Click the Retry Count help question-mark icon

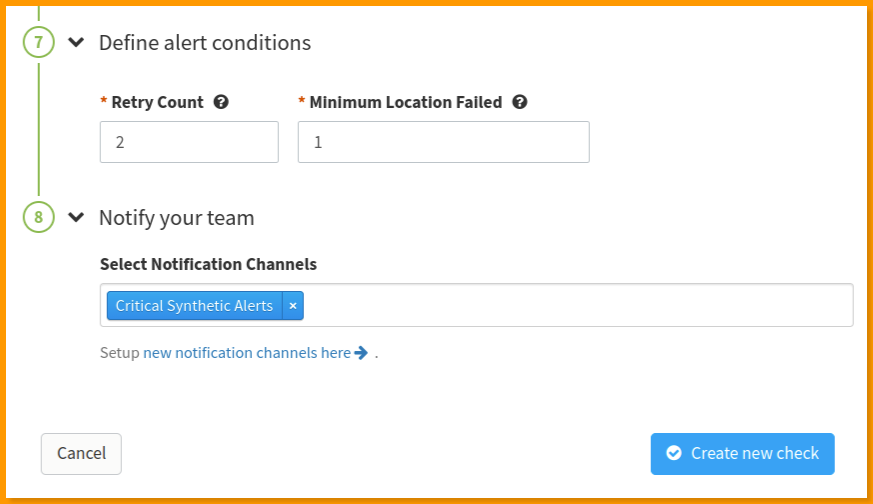click(221, 102)
